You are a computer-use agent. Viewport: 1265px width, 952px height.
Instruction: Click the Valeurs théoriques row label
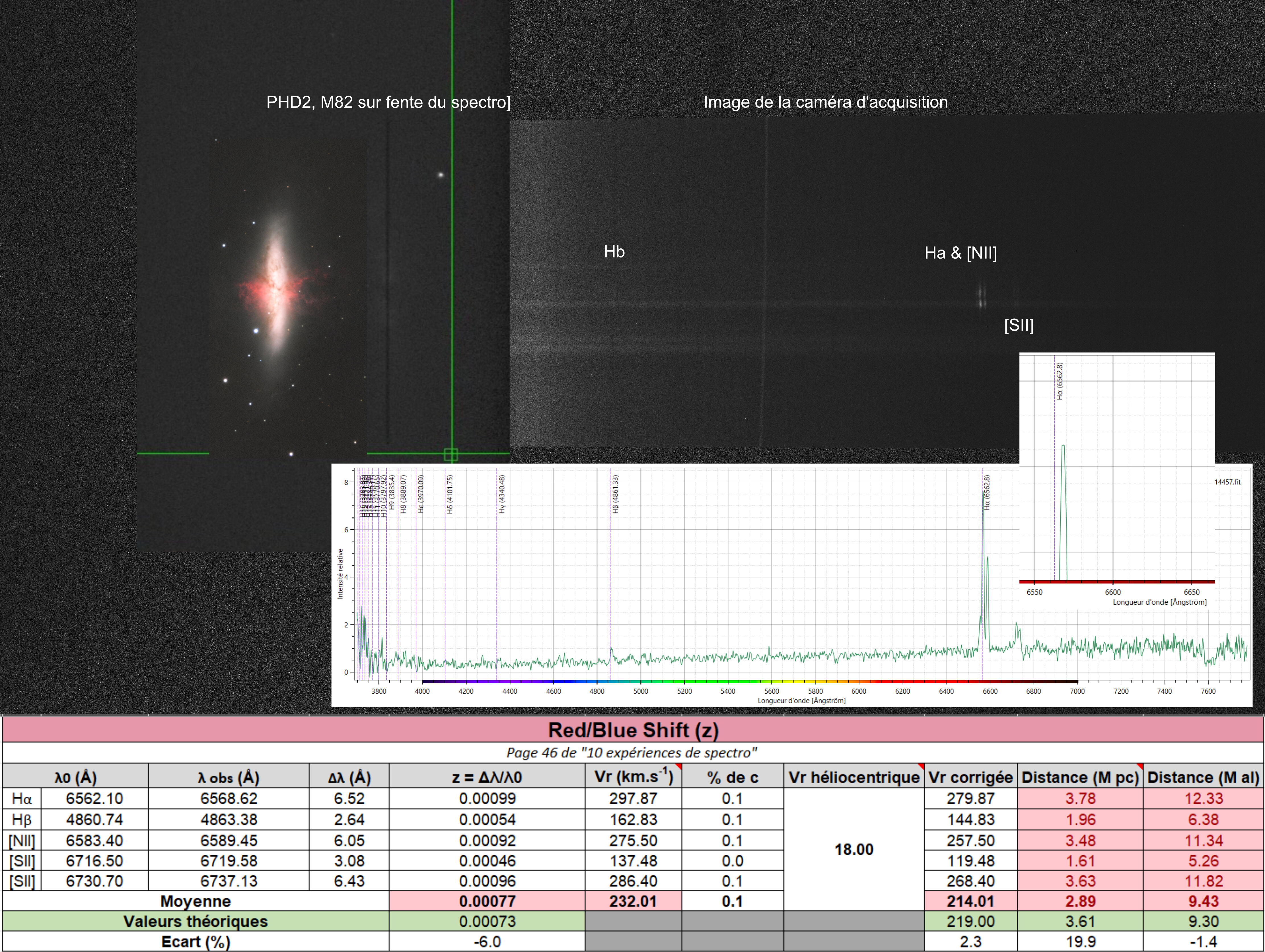coord(195,921)
